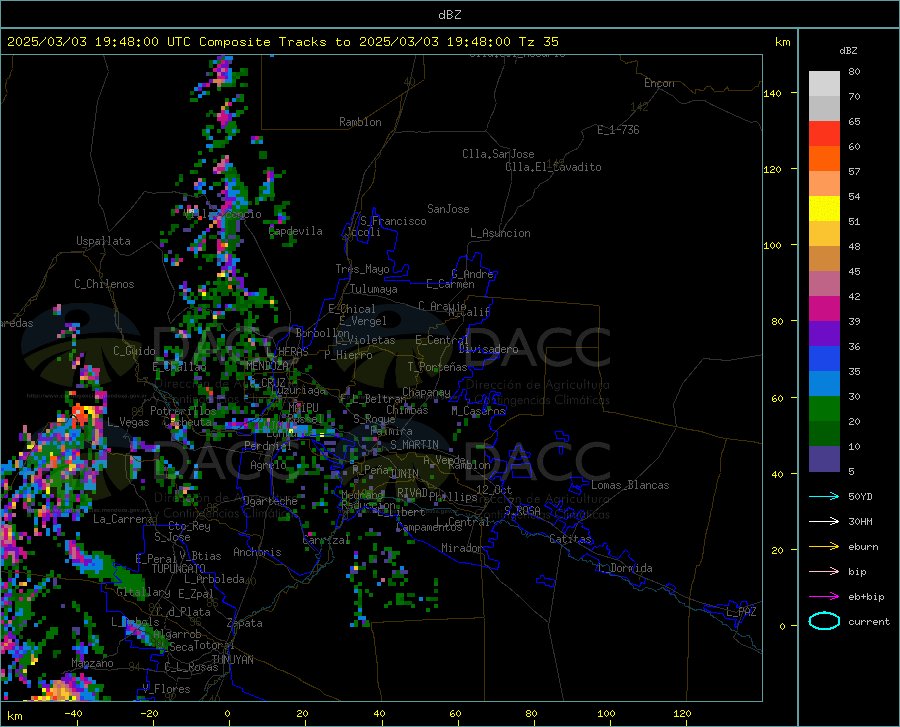Click the yellow eburn arrow icon
This screenshot has width=900, height=727.
[824, 547]
